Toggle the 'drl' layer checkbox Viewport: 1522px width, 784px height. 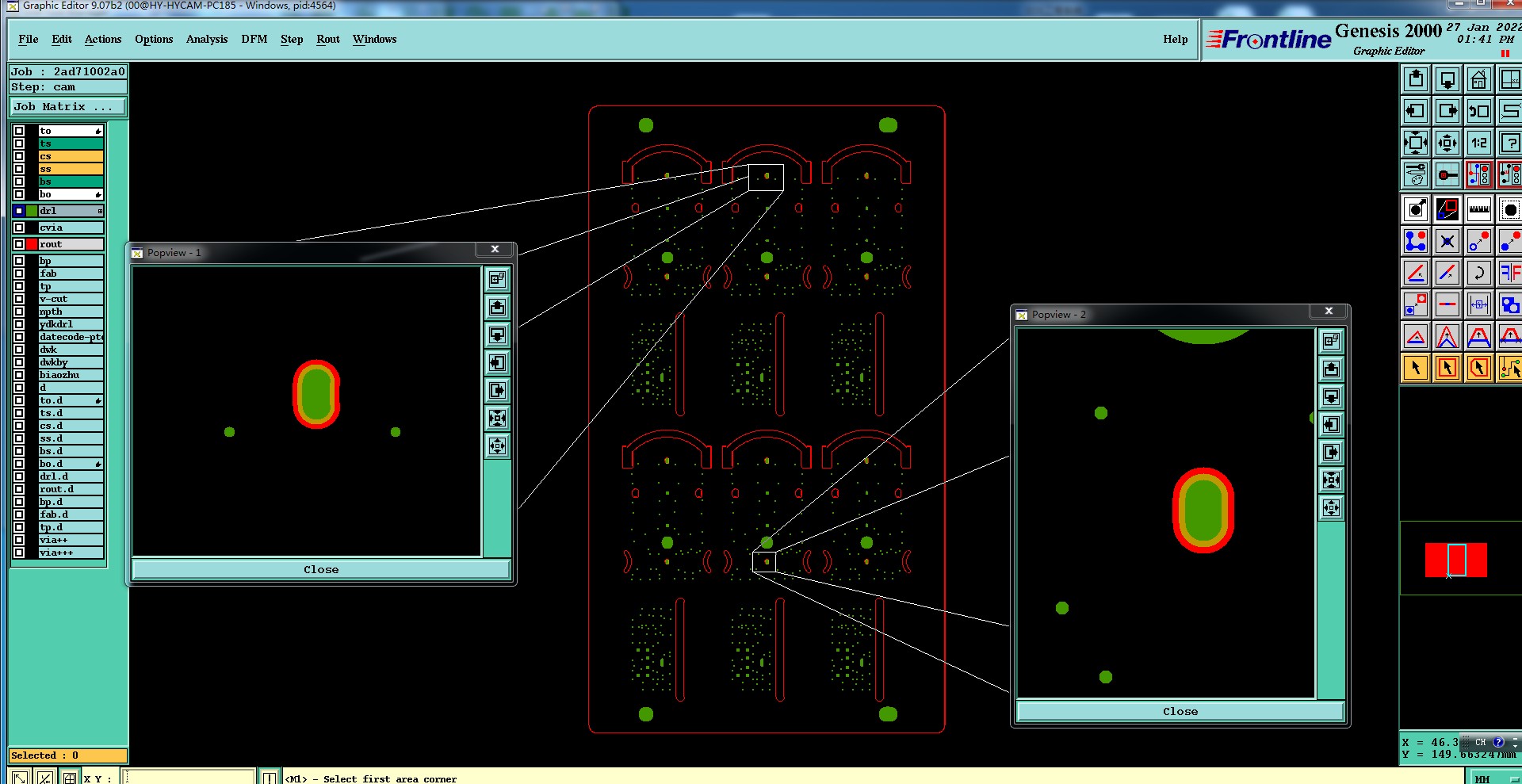[x=19, y=211]
